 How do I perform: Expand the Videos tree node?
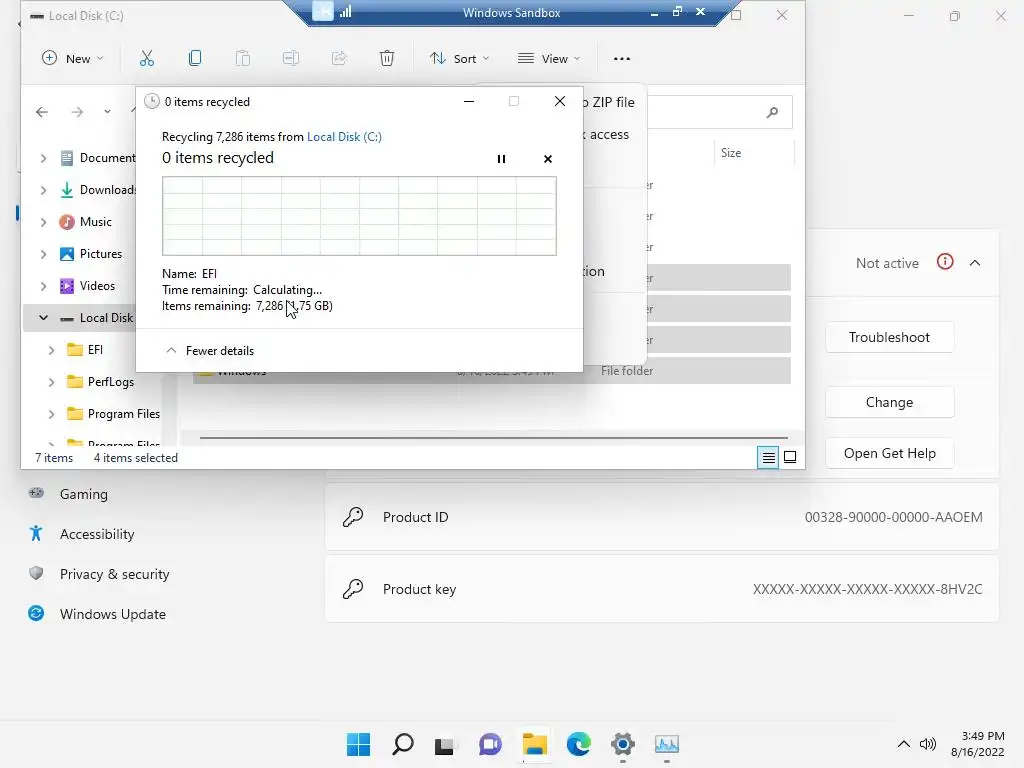[43, 285]
